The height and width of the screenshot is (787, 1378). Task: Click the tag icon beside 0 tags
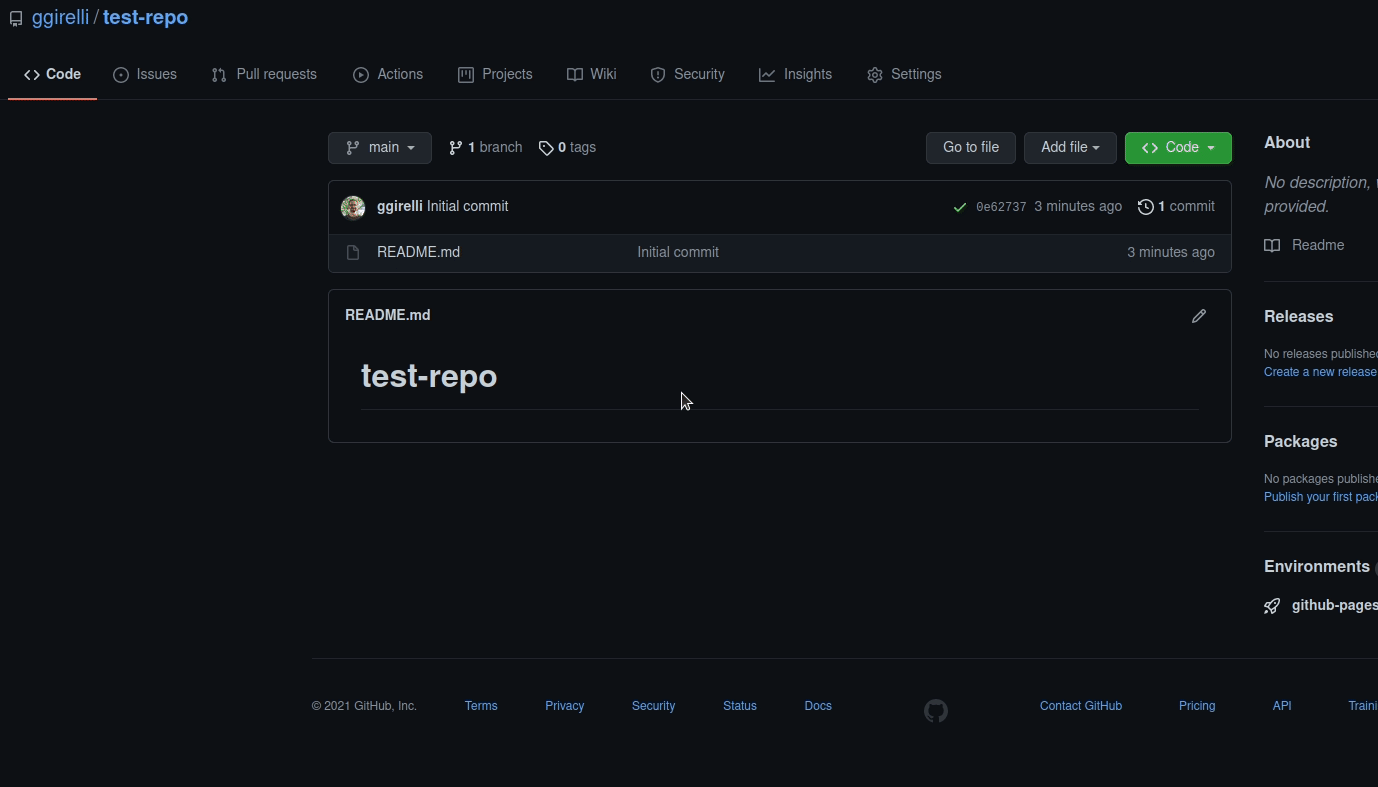pyautogui.click(x=546, y=148)
